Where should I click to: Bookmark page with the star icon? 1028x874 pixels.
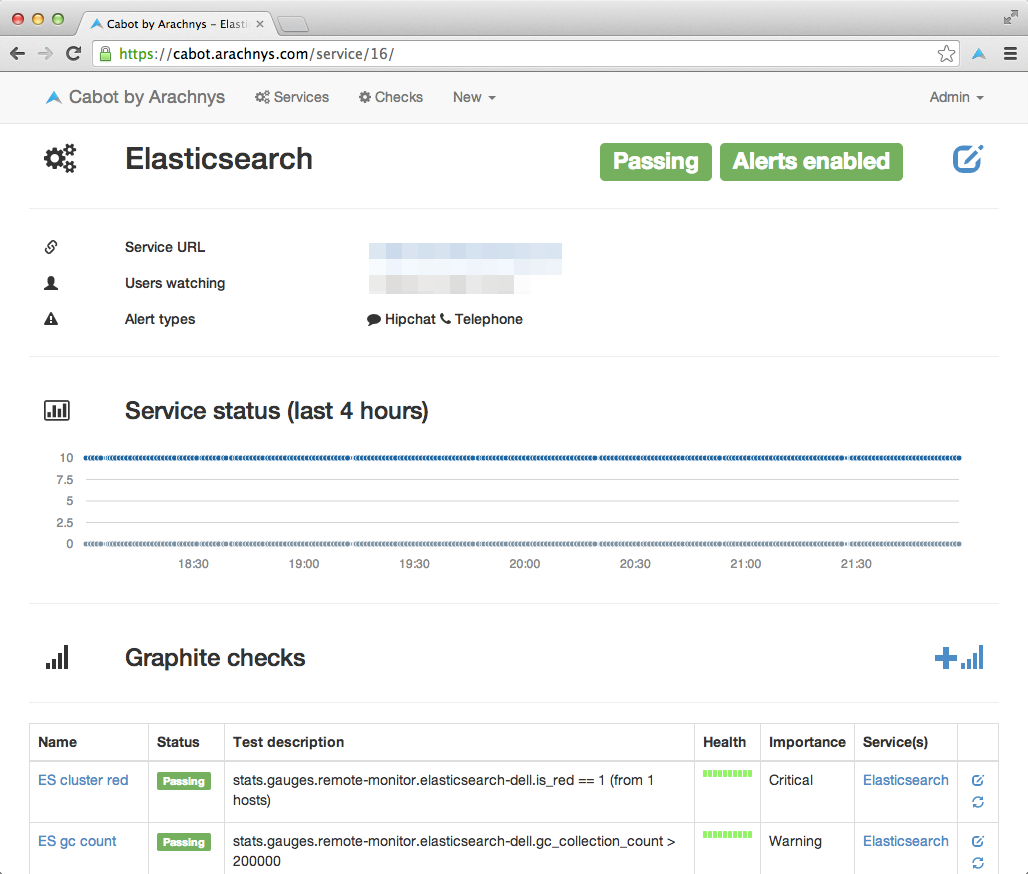coord(946,54)
